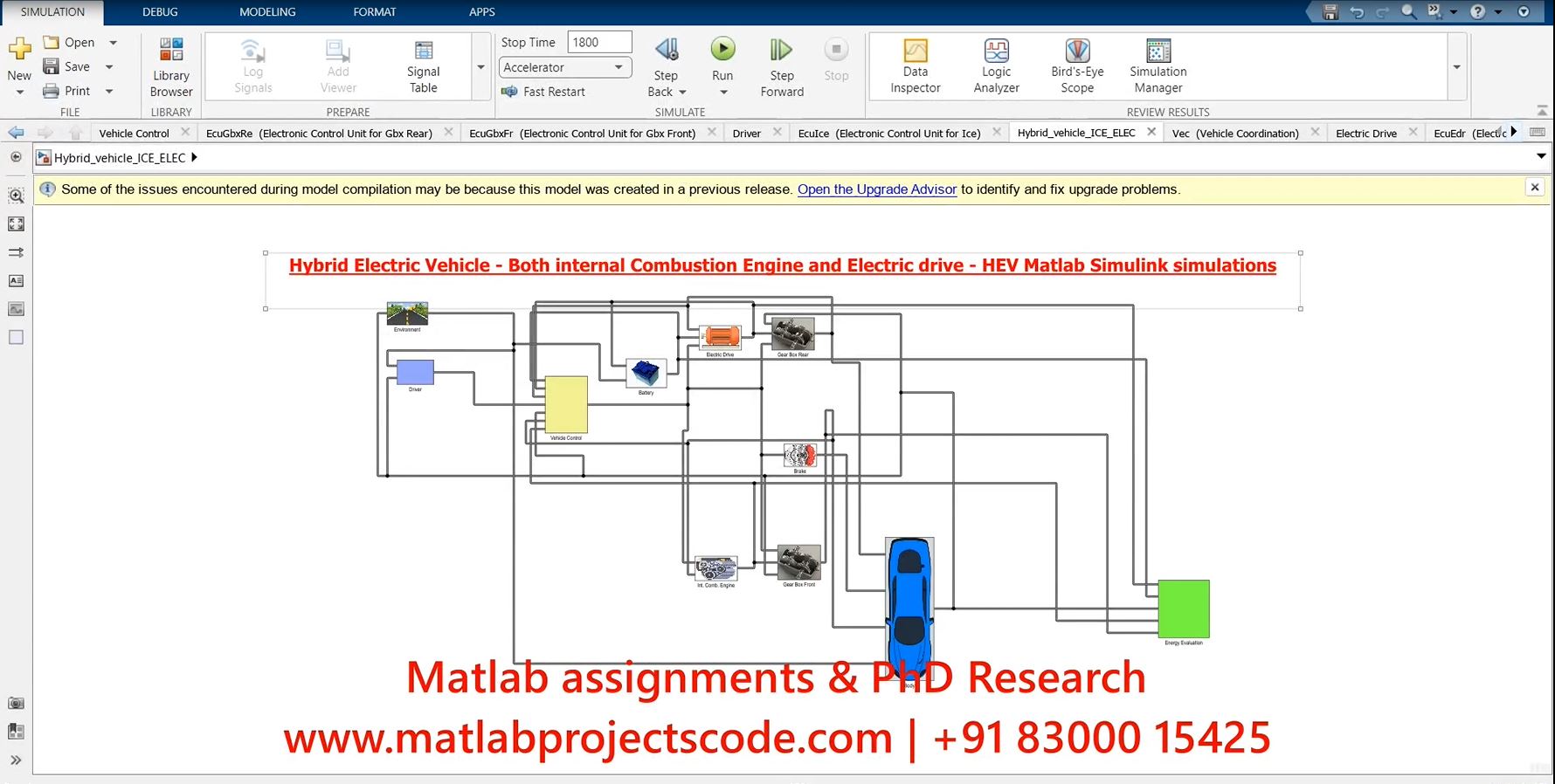Screen dimensions: 1555x784
Task: Open the Help question mark icon
Action: (x=1477, y=12)
